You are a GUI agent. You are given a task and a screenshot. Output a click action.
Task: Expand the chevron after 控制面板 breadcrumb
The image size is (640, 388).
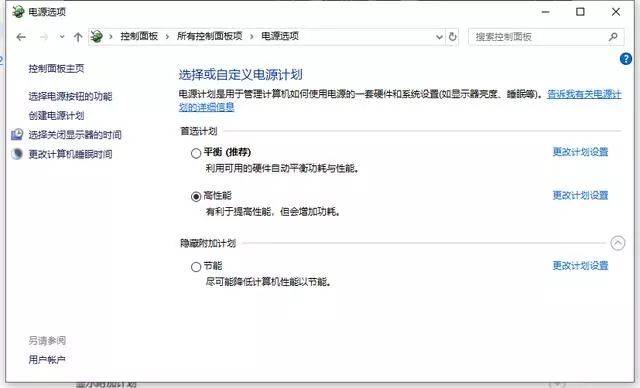tap(167, 37)
